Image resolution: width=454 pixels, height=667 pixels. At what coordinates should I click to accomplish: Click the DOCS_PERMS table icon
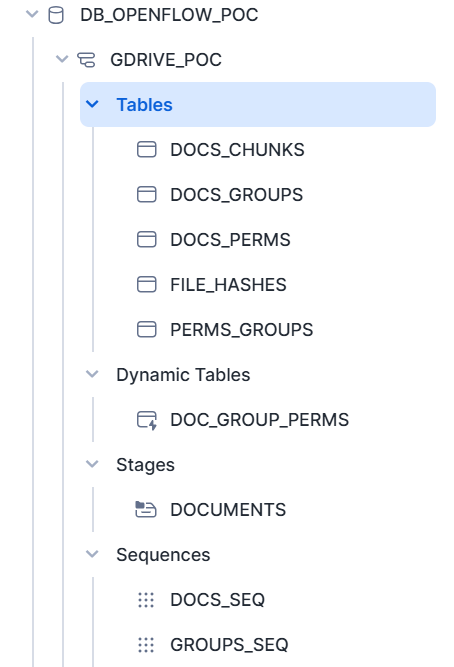(x=147, y=239)
